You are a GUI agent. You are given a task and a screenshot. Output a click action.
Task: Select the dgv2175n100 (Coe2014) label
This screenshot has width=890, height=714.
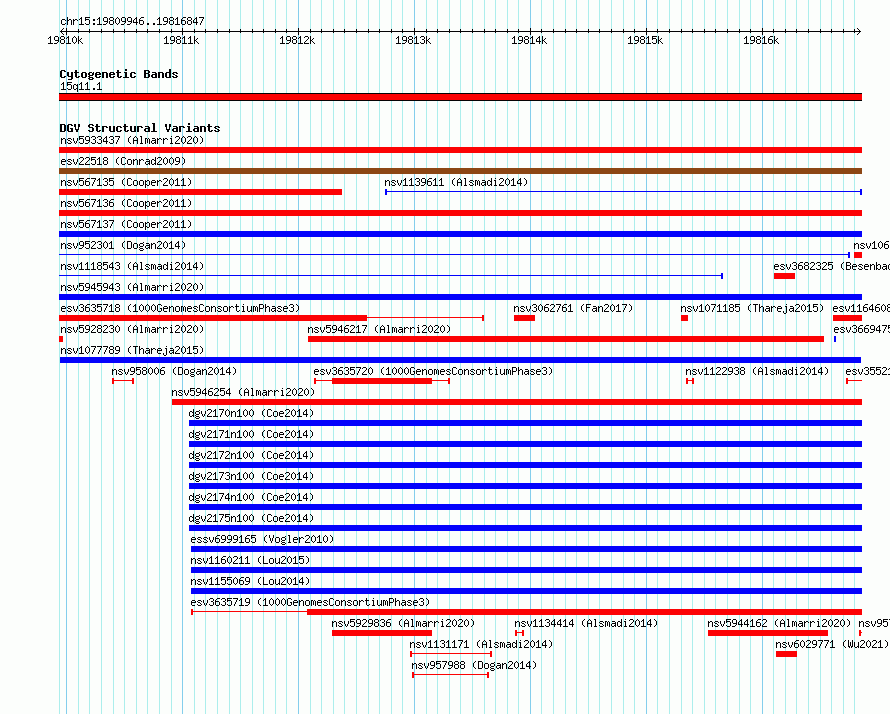(x=251, y=518)
